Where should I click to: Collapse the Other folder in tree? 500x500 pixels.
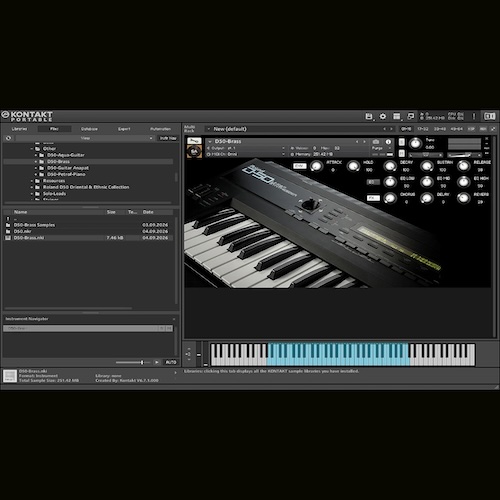32,149
